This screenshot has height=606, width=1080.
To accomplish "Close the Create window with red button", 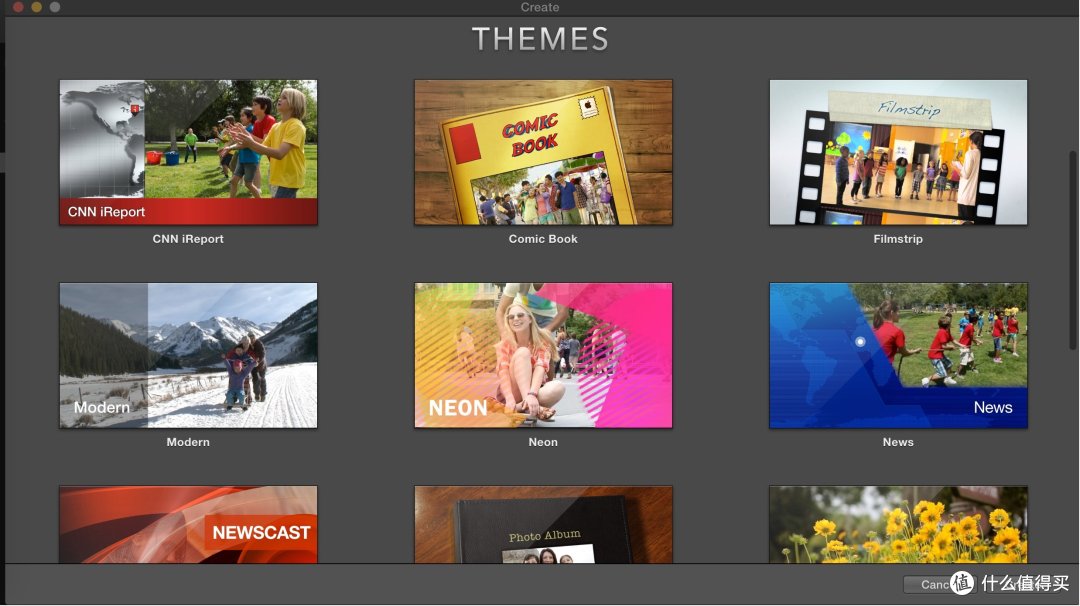I will click(19, 7).
